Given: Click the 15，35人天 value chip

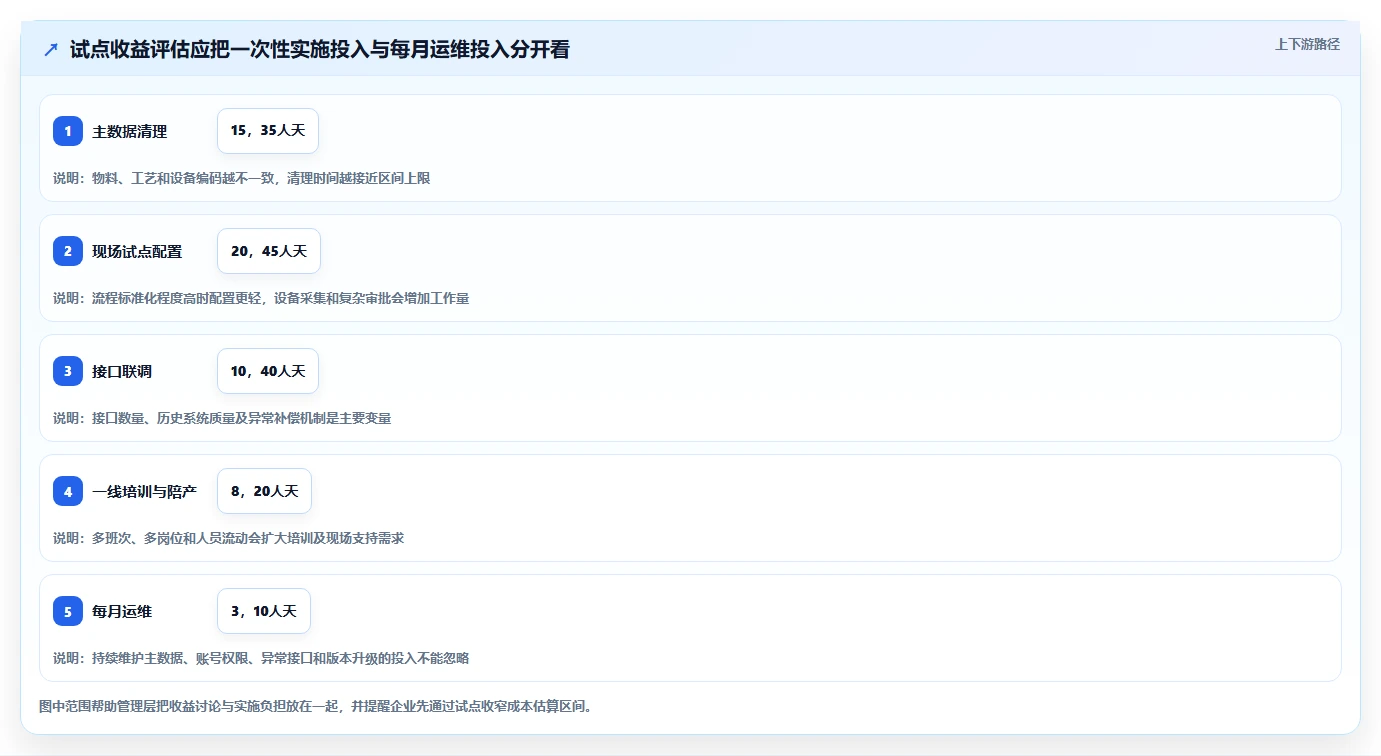Looking at the screenshot, I should coord(268,131).
